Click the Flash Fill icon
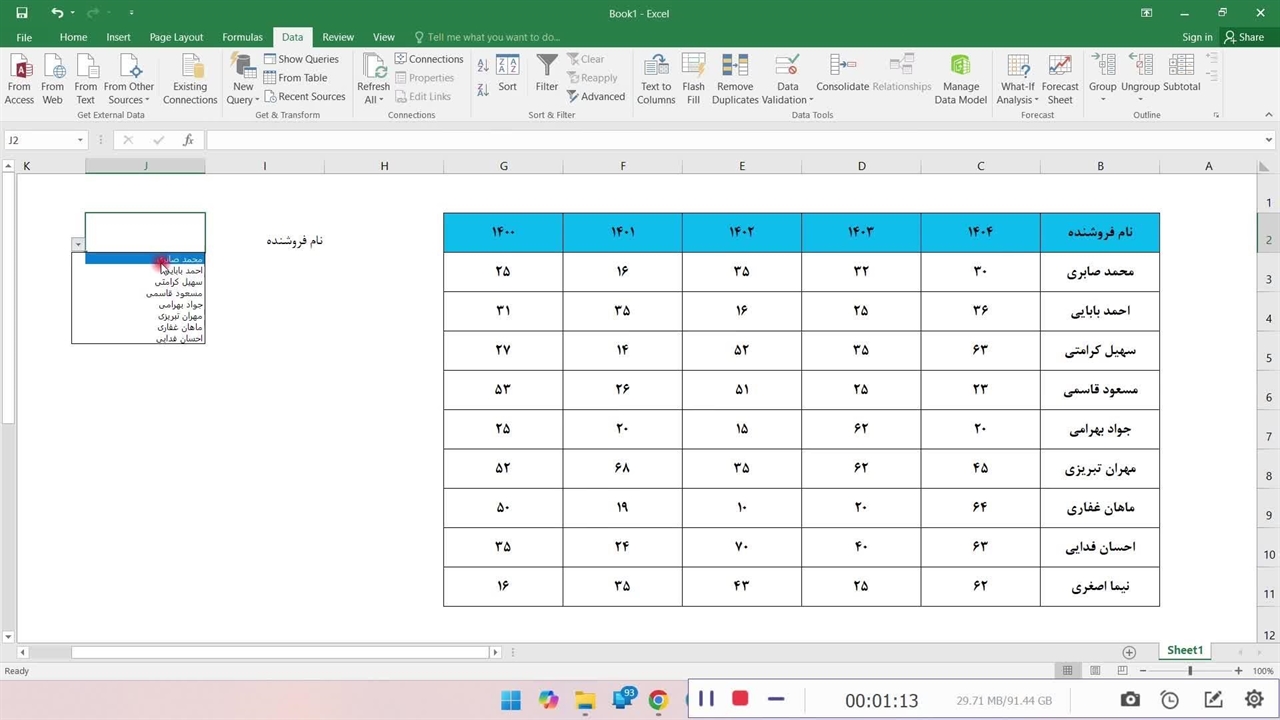 click(x=693, y=68)
